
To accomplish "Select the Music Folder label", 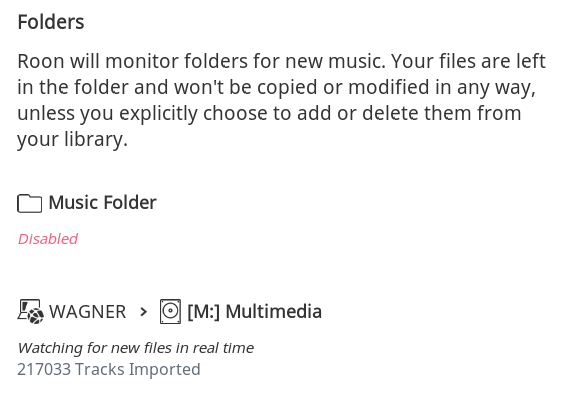I will pyautogui.click(x=103, y=202).
